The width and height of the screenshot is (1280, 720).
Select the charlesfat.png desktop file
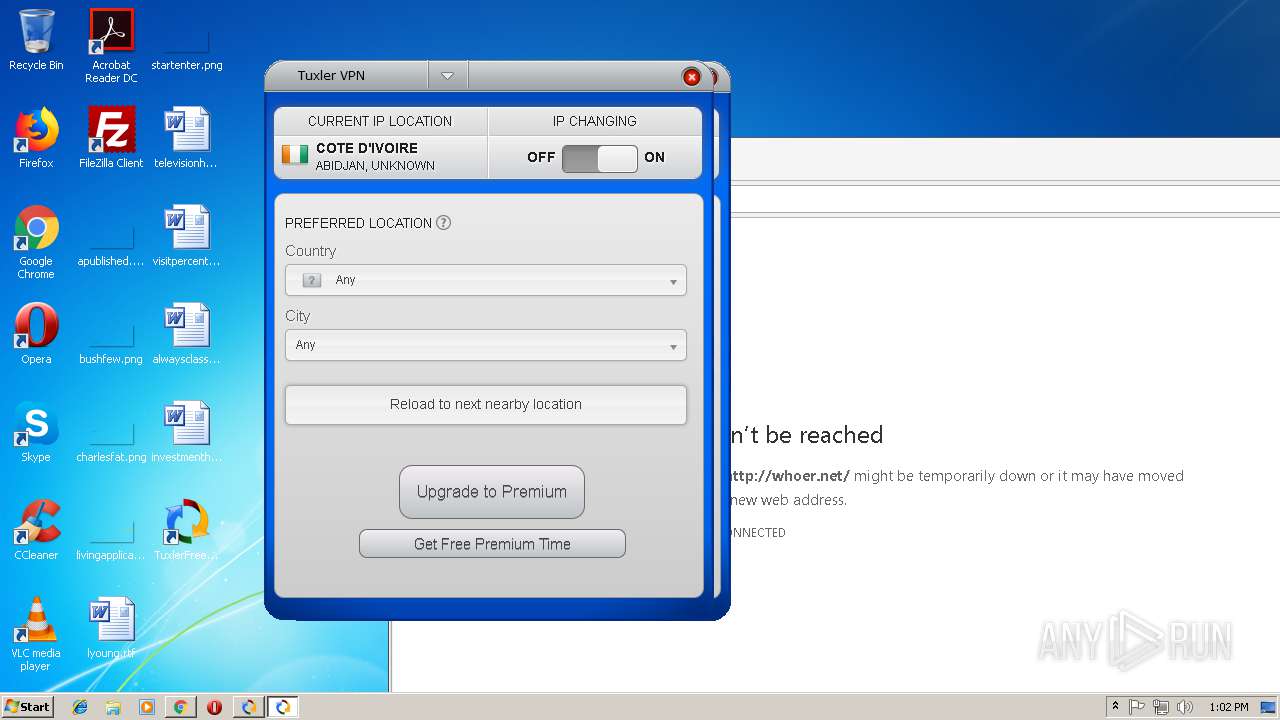(x=111, y=438)
